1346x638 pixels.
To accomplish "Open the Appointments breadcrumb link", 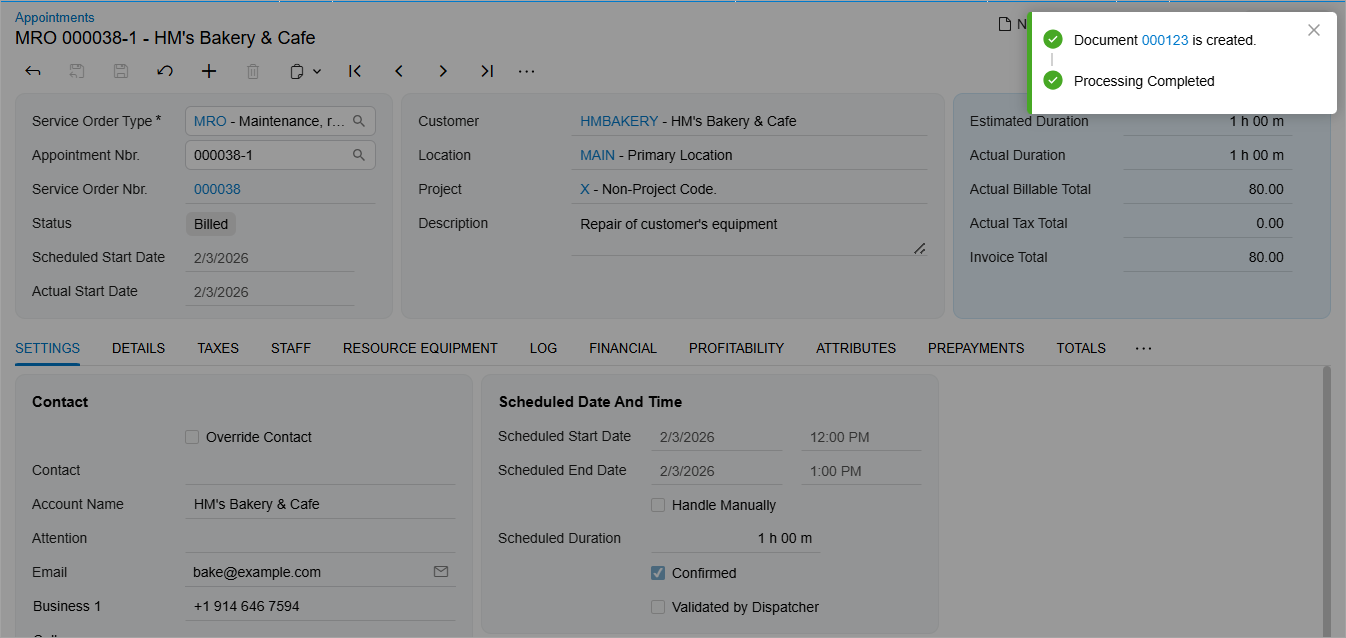I will tap(55, 17).
